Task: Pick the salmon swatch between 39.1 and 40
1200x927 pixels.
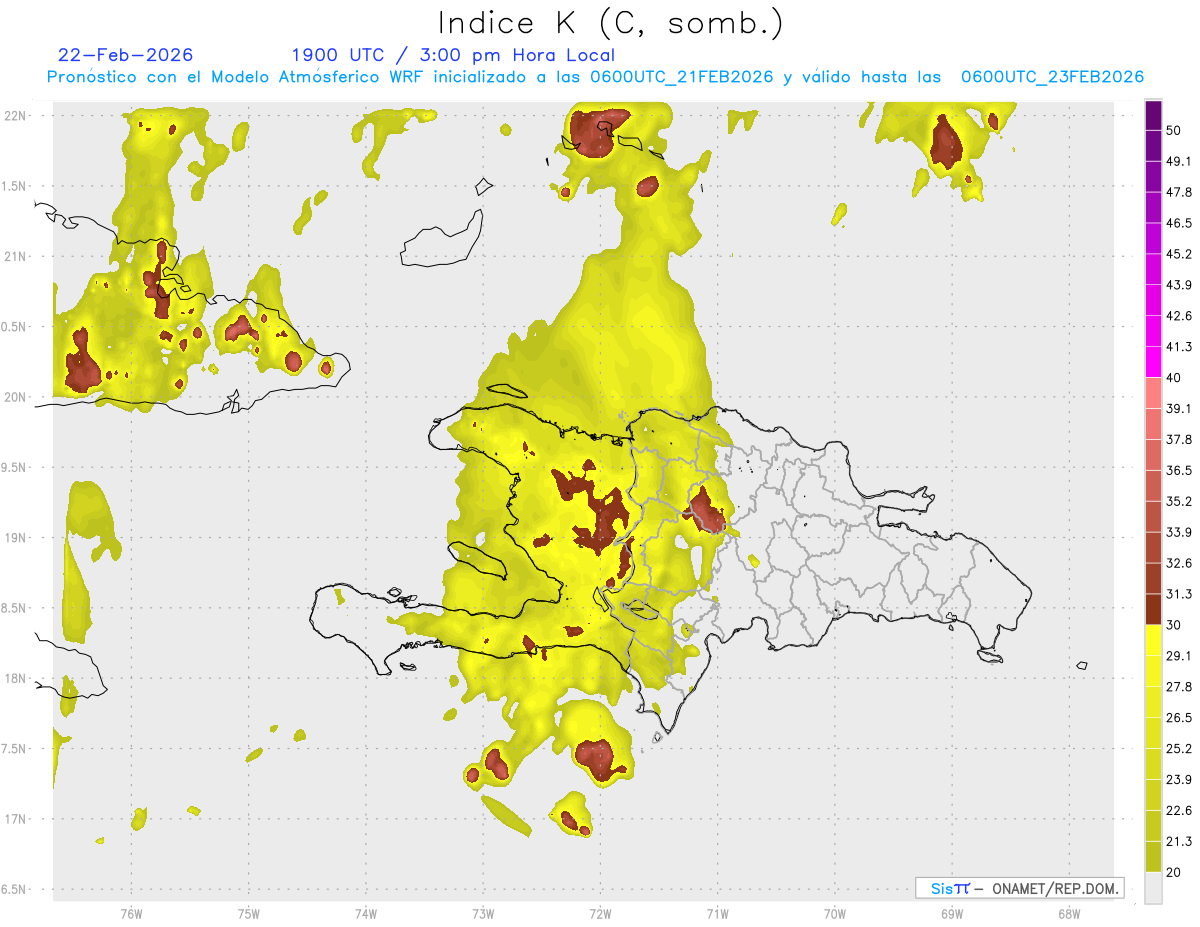Action: (1154, 393)
